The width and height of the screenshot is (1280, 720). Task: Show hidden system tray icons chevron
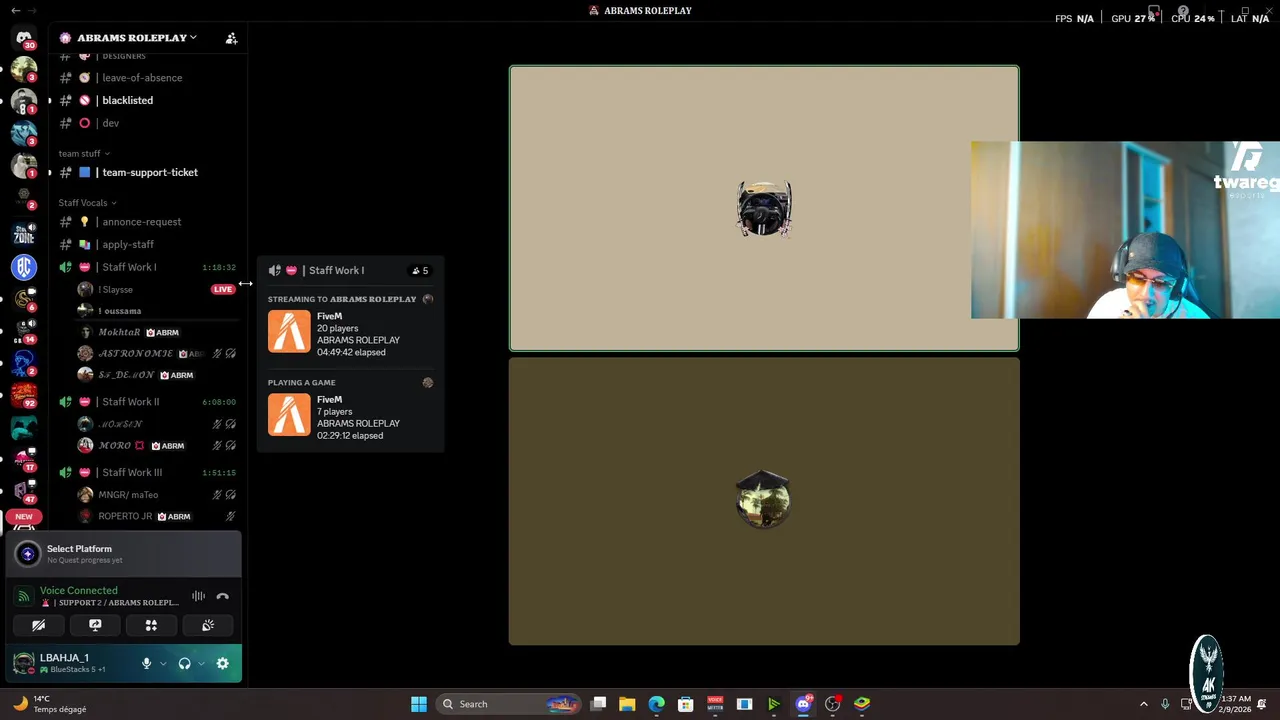1143,704
